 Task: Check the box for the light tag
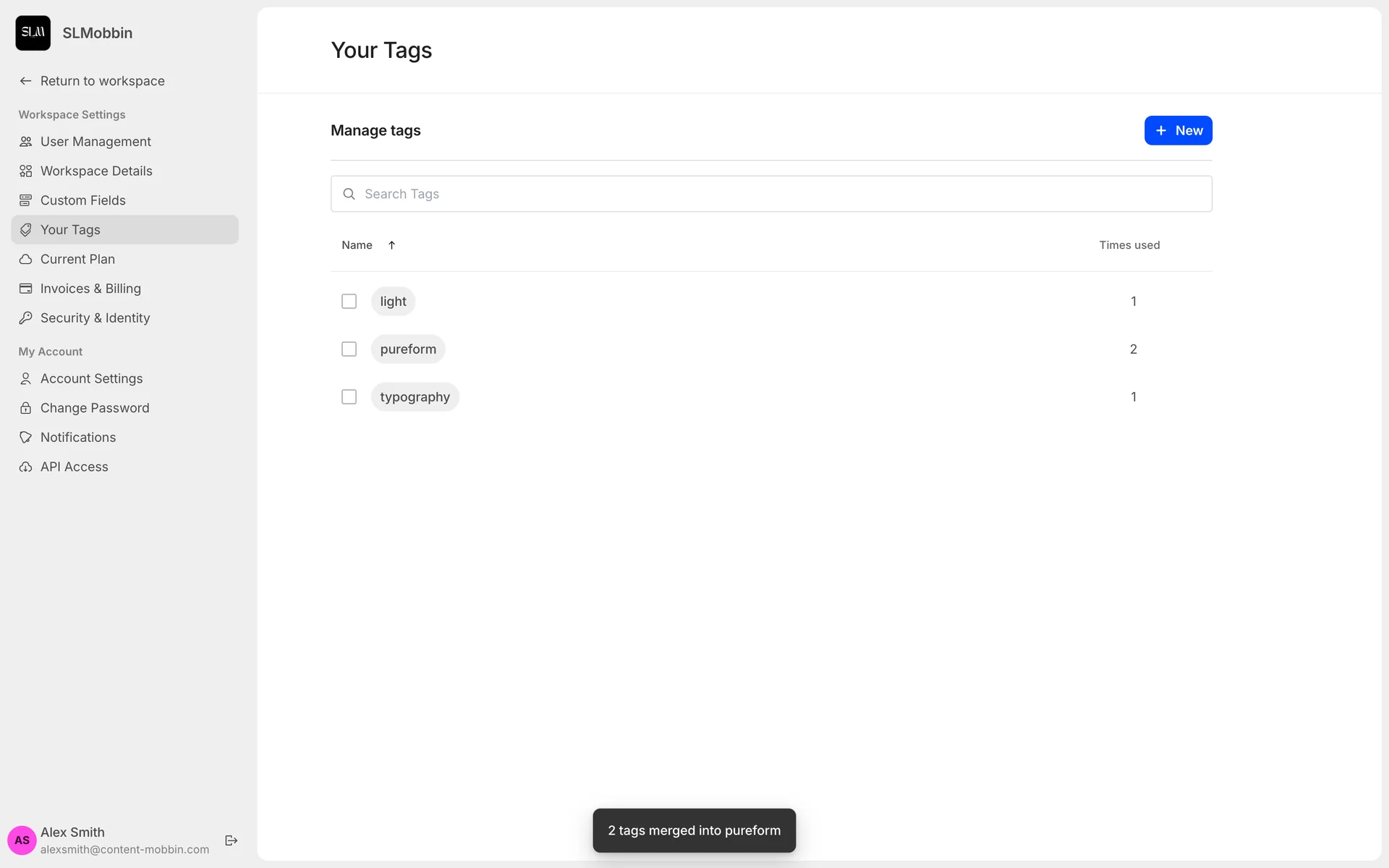pos(349,301)
